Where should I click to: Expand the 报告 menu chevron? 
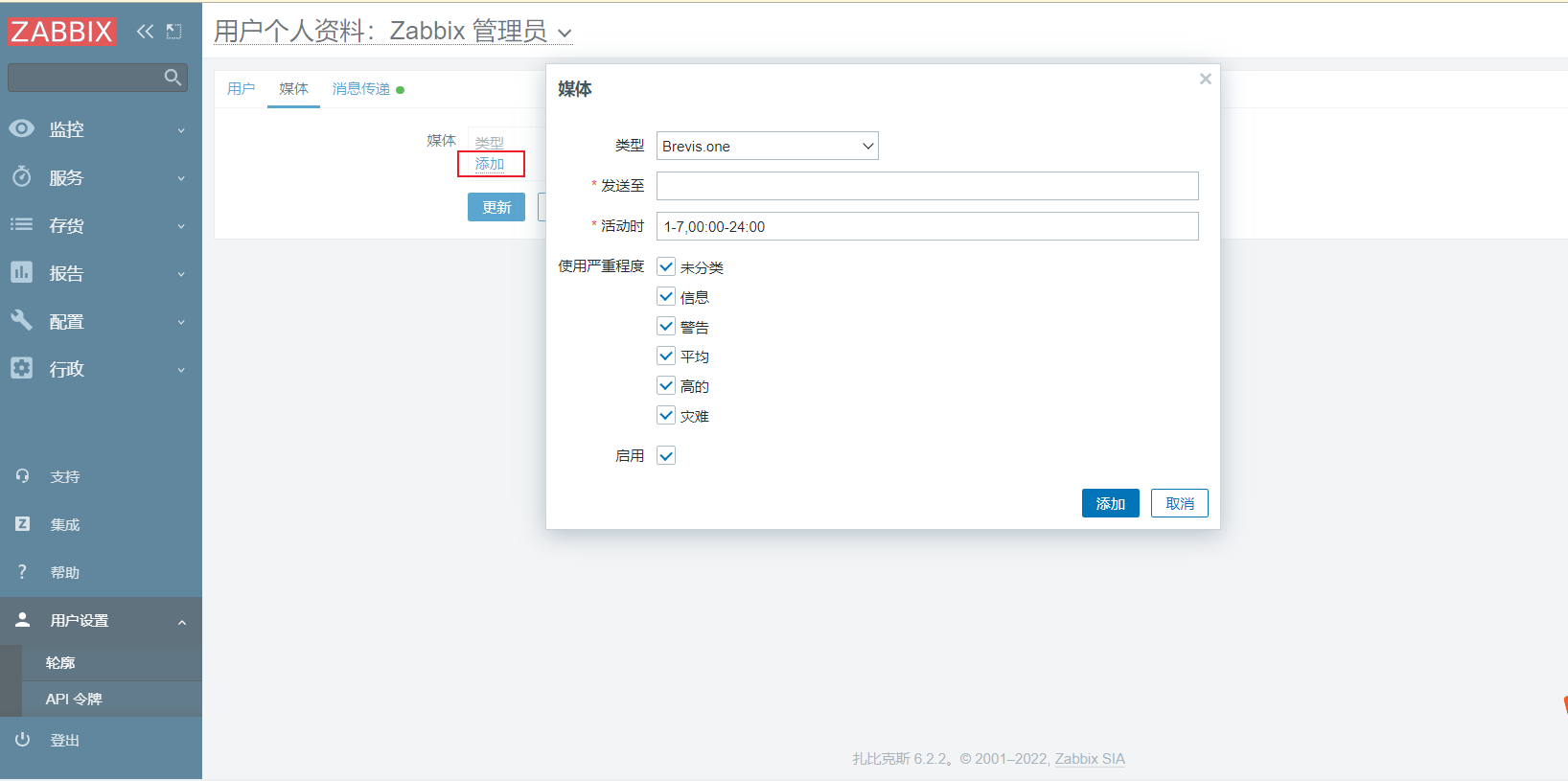(x=181, y=274)
